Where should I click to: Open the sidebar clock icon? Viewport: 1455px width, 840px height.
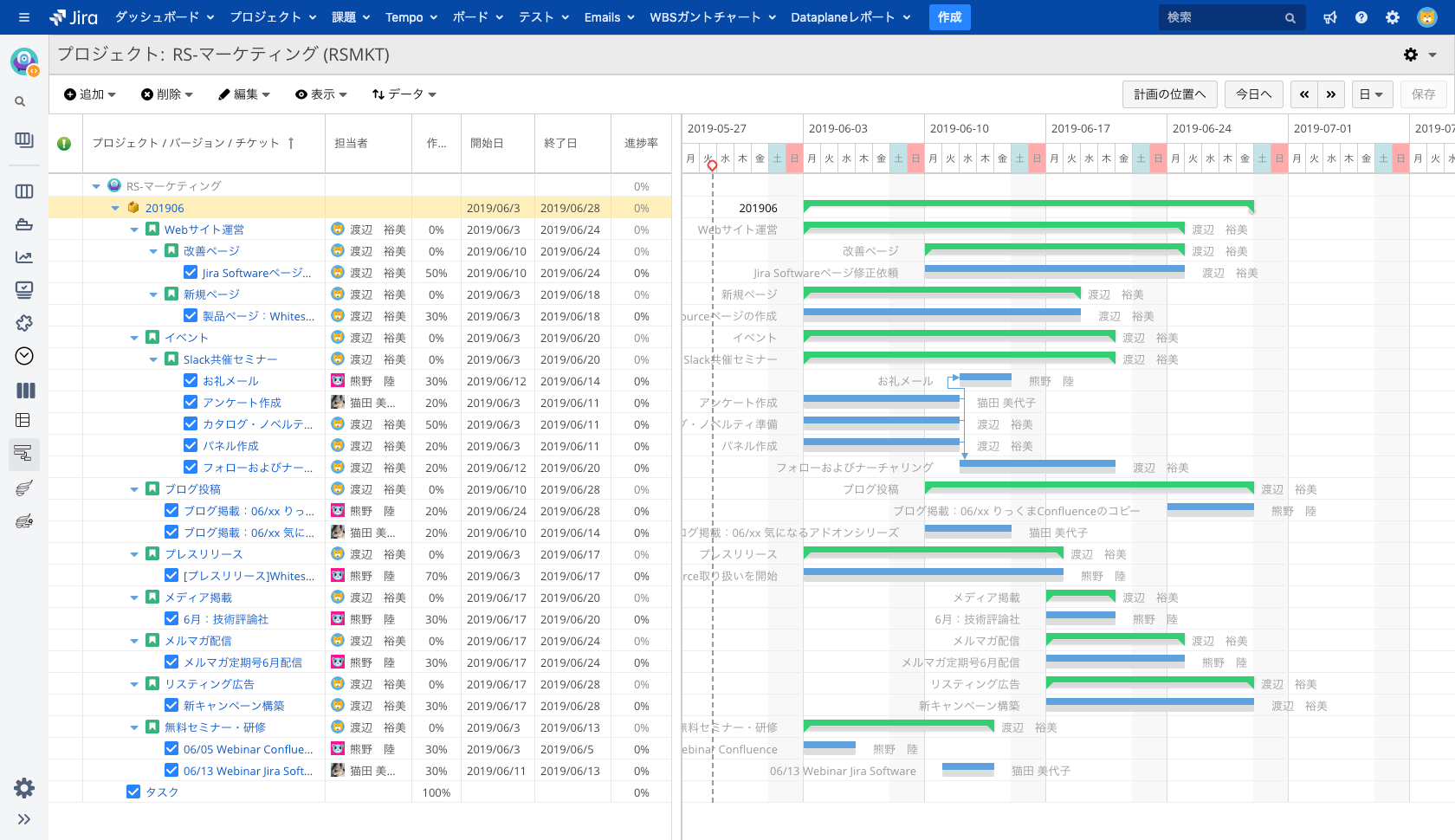coord(24,356)
